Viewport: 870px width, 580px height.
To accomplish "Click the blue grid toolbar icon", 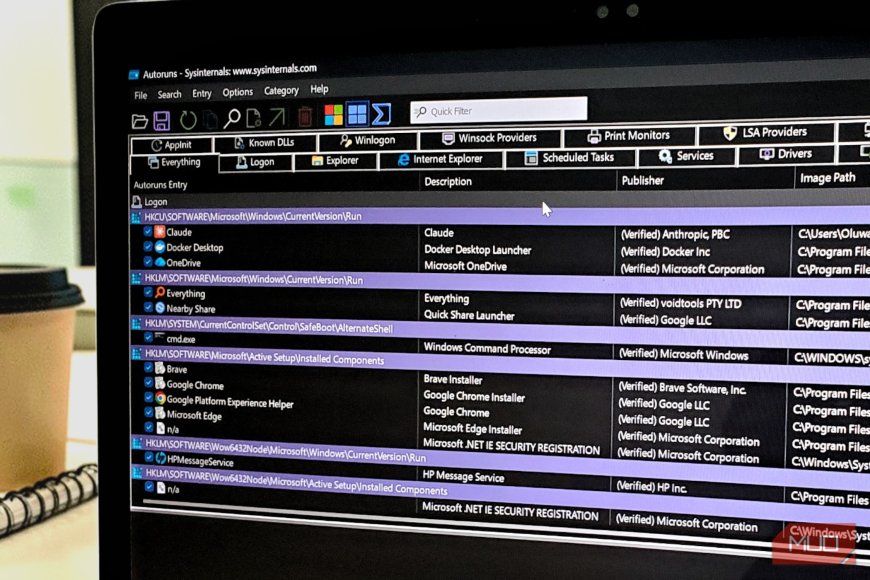I will (x=356, y=112).
